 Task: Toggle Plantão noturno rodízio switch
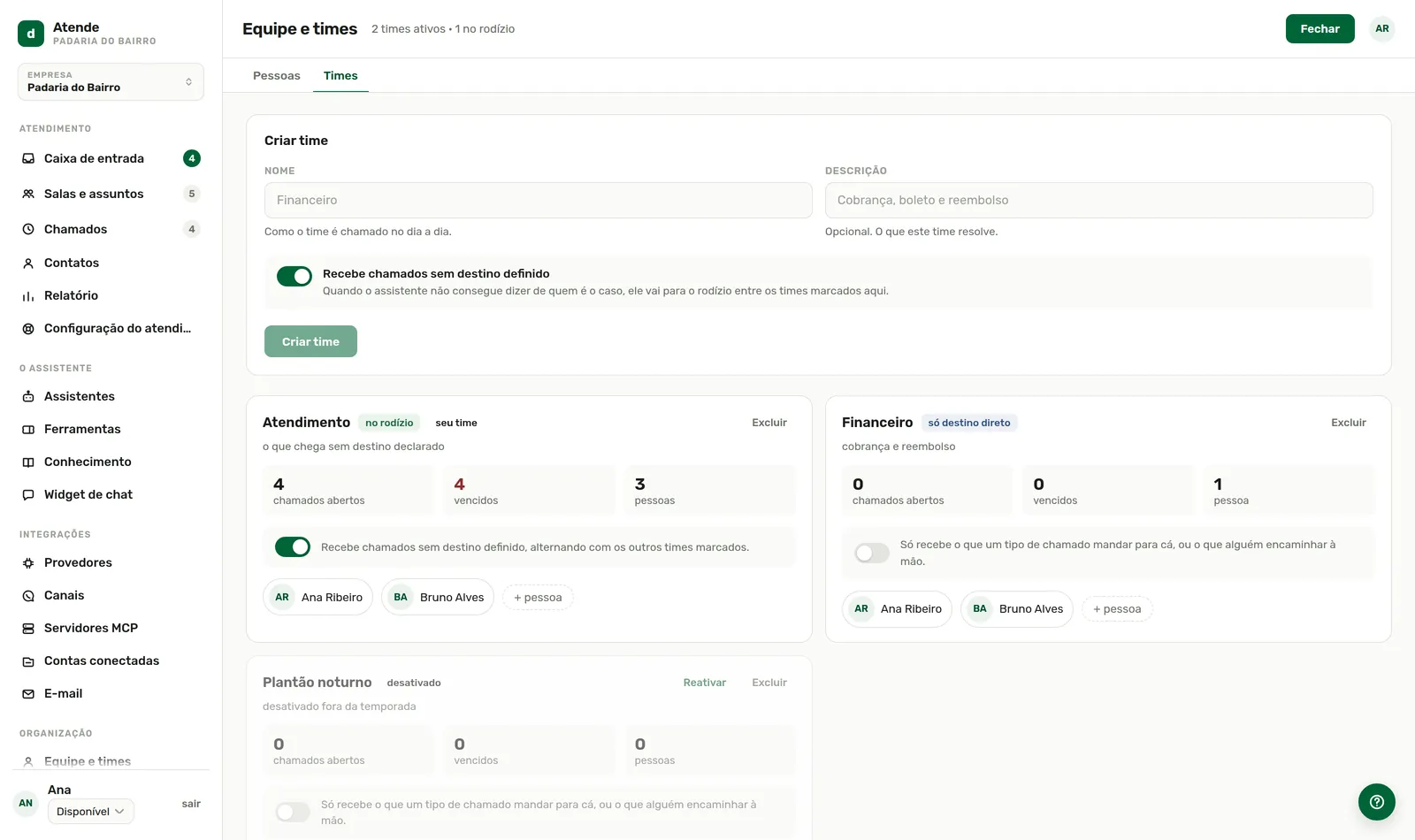click(x=293, y=812)
